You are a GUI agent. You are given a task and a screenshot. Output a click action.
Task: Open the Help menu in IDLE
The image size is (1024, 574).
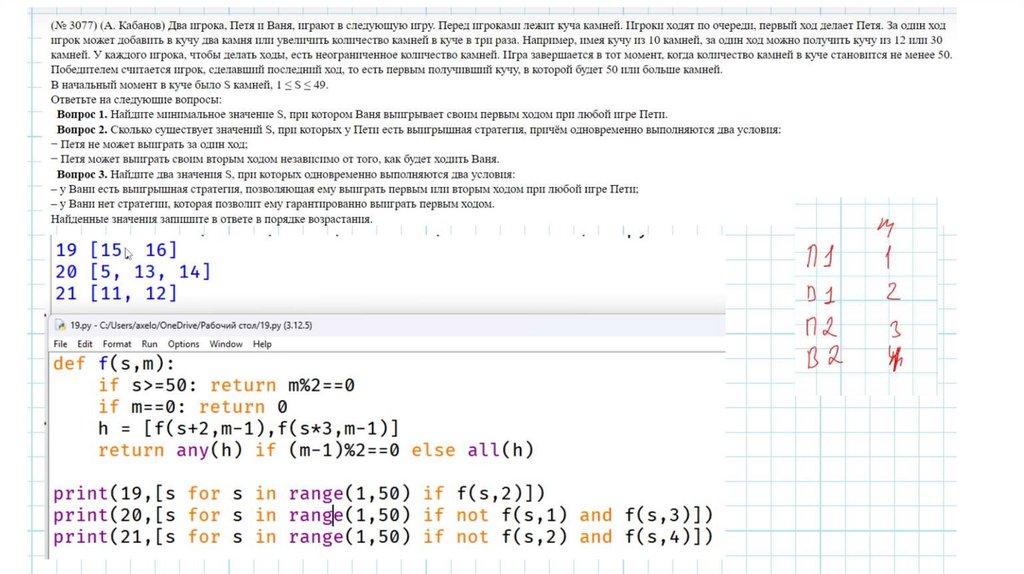point(262,343)
